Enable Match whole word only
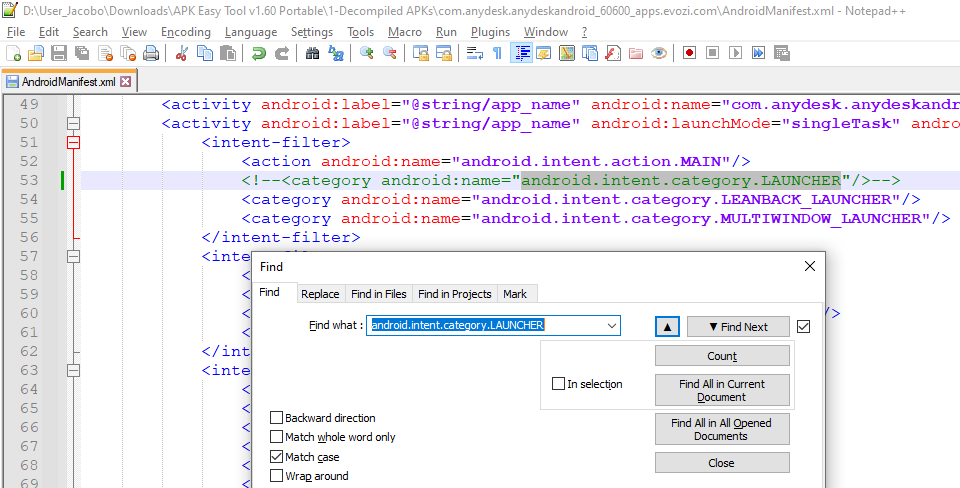 276,437
